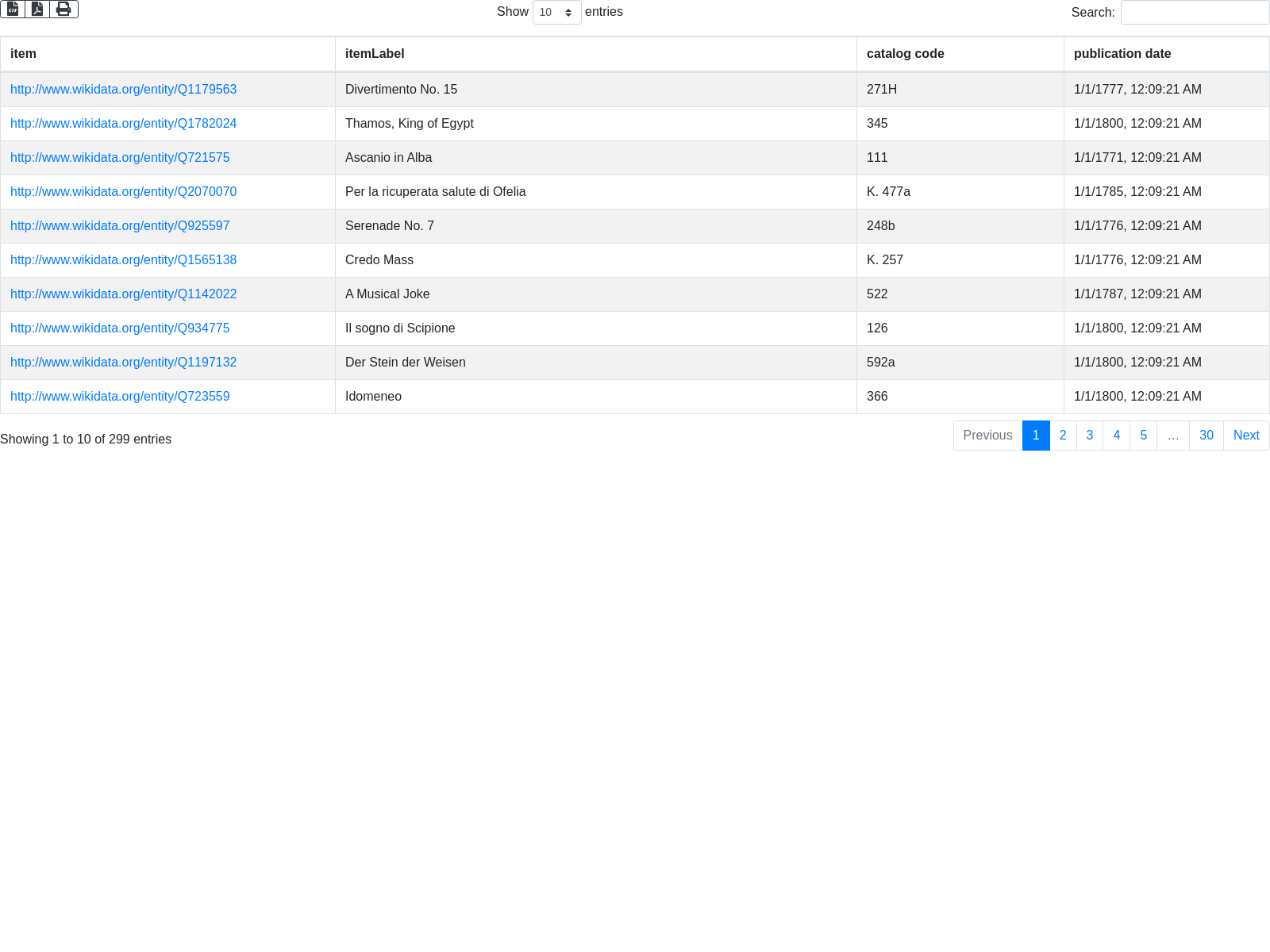Select page 4 in pagination
1270x952 pixels.
tap(1116, 436)
